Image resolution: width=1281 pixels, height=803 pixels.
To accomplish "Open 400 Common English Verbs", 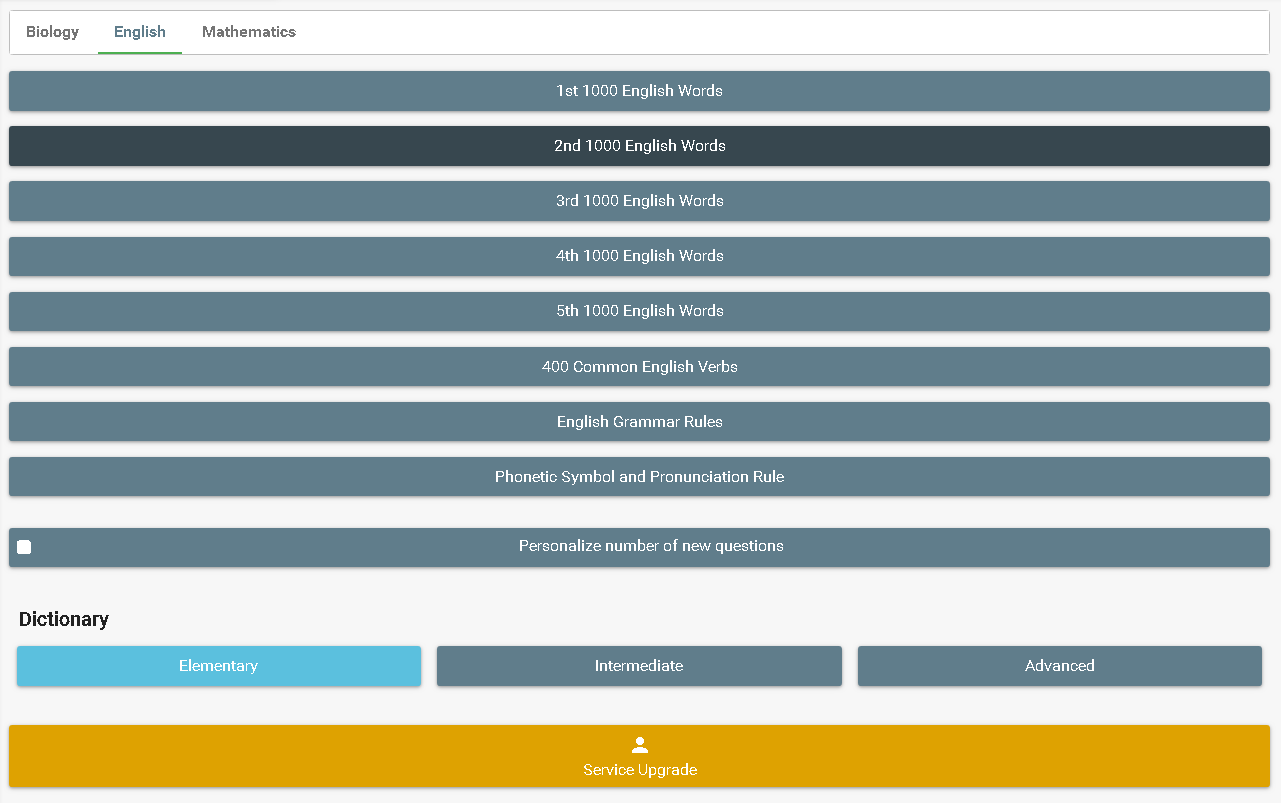I will pyautogui.click(x=639, y=367).
